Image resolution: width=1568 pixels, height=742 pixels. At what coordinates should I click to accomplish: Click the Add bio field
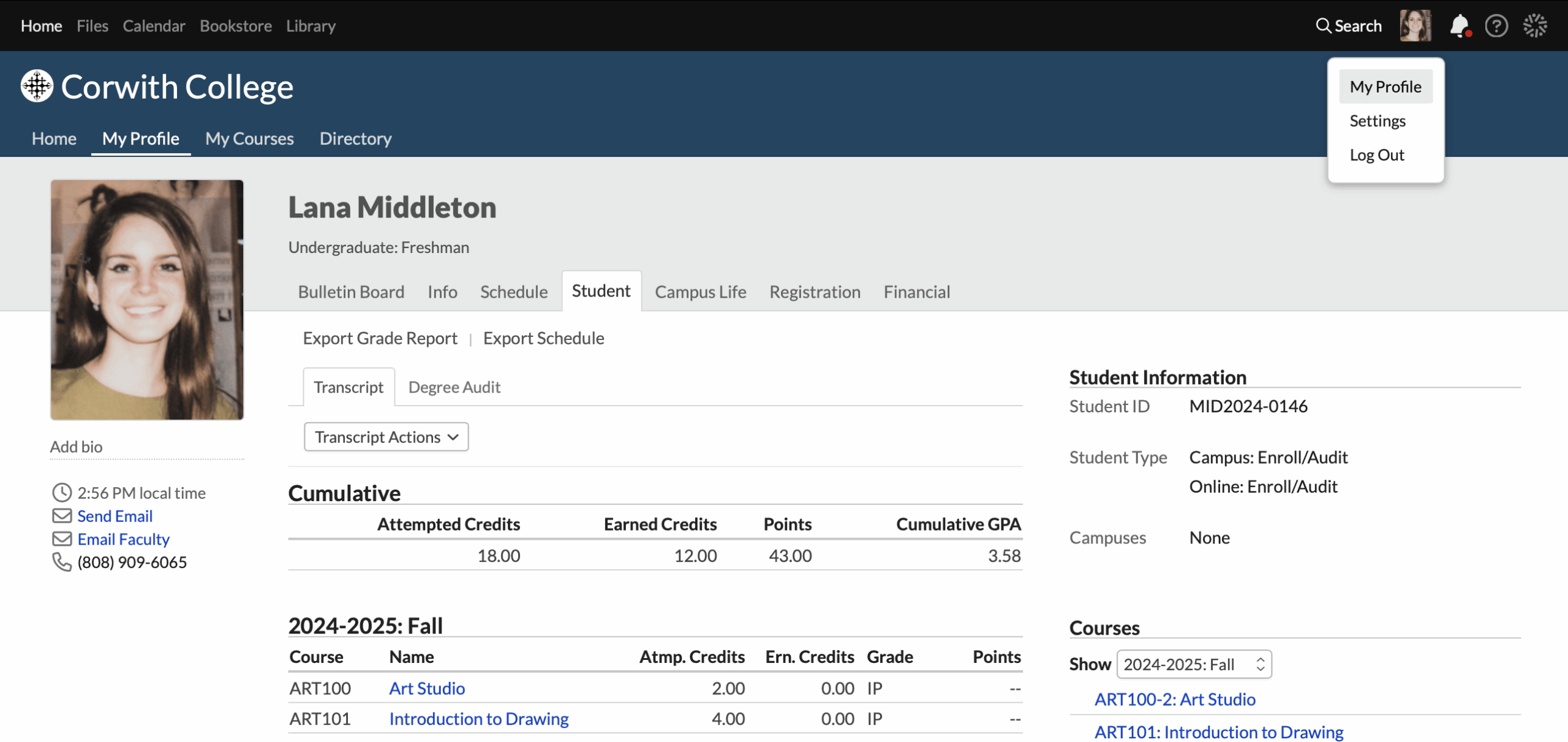click(77, 447)
